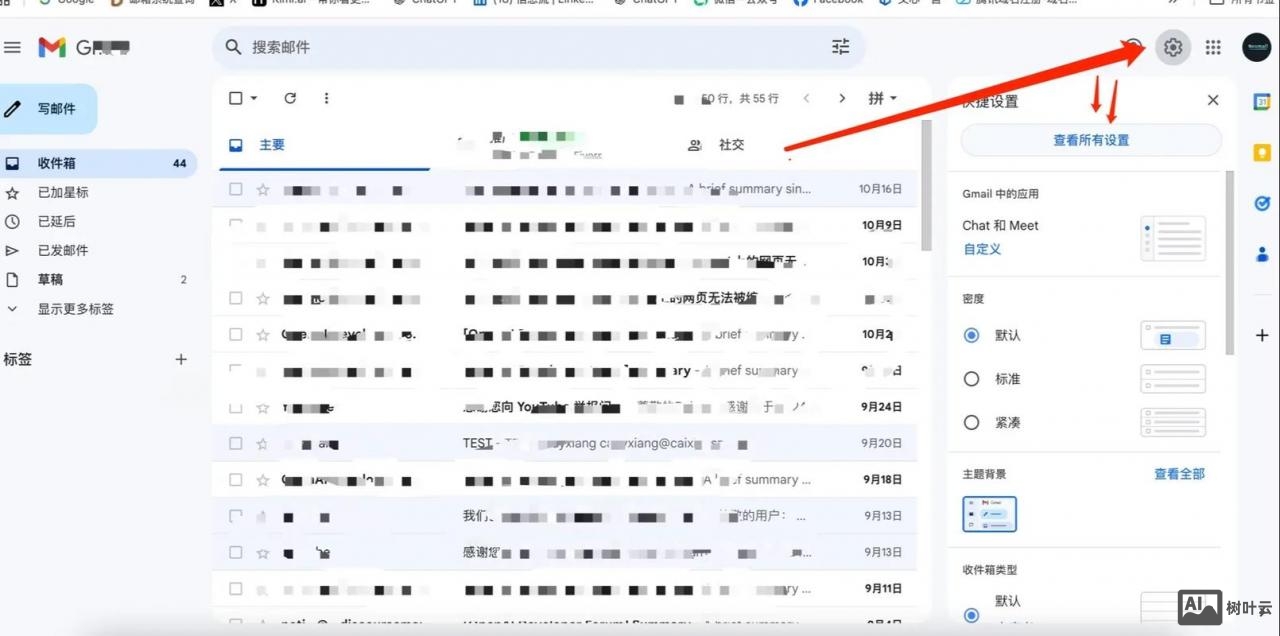Open the Google apps grid launcher

(1213, 46)
